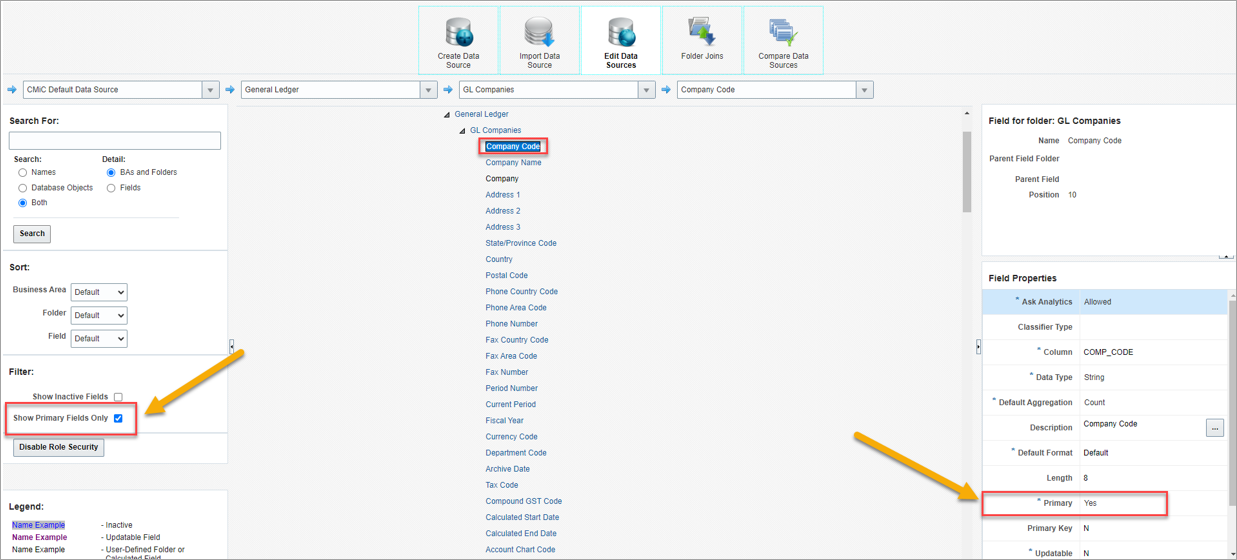
Task: Enable Show Inactive Fields checkbox
Action: pyautogui.click(x=118, y=397)
